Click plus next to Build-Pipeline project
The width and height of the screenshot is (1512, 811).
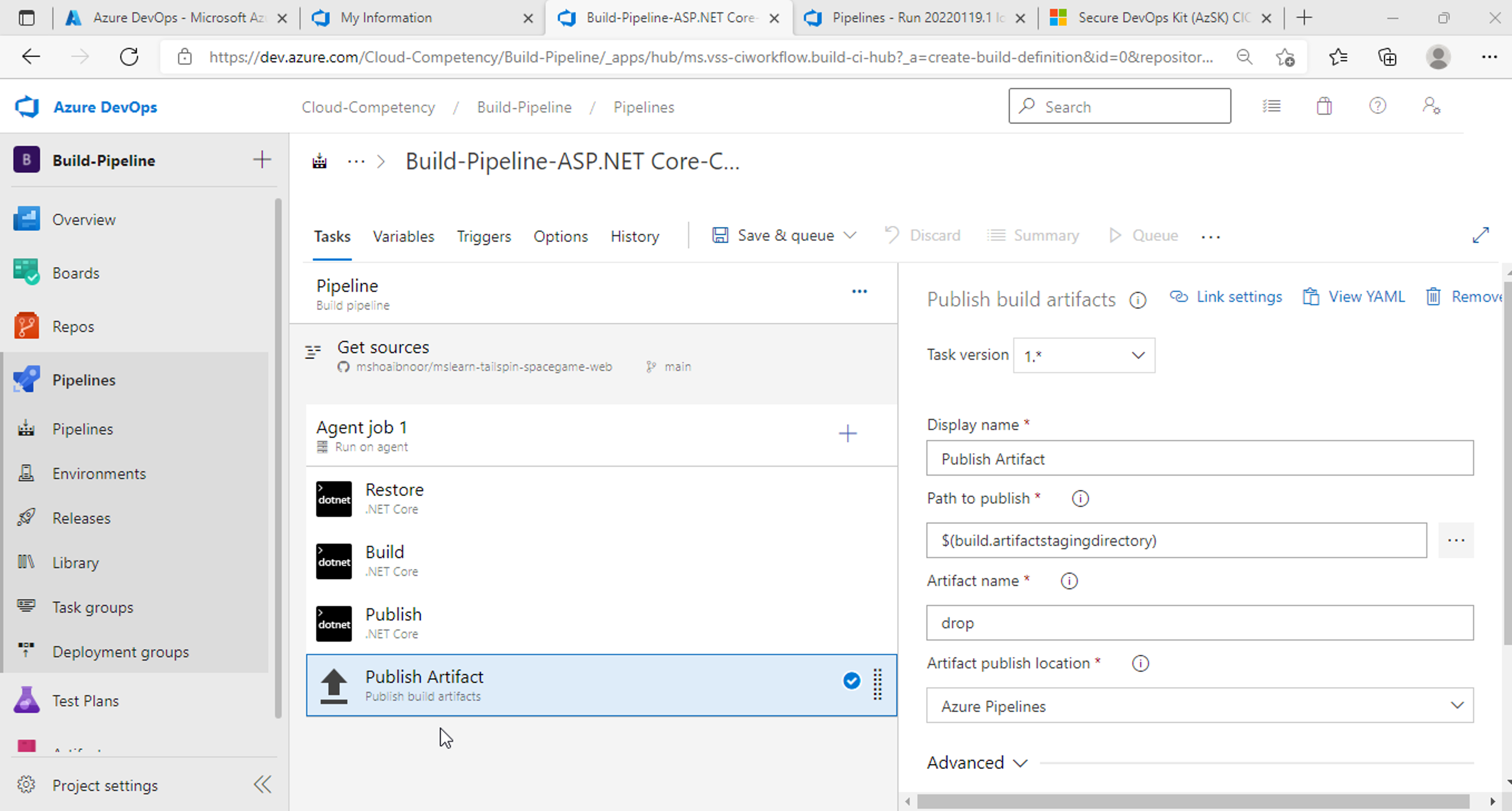262,160
